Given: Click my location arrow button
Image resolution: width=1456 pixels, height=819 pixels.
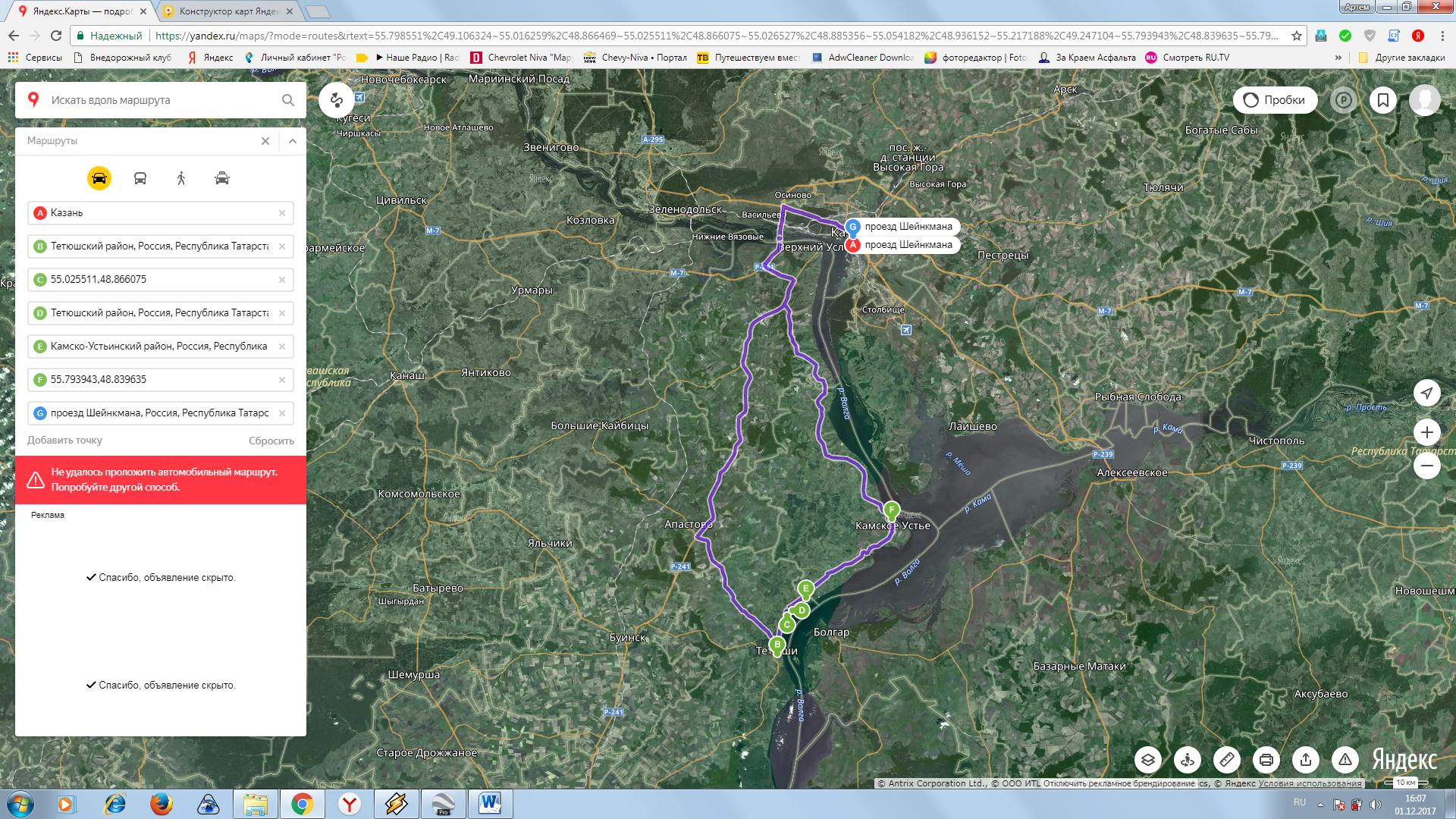Looking at the screenshot, I should (x=1426, y=393).
